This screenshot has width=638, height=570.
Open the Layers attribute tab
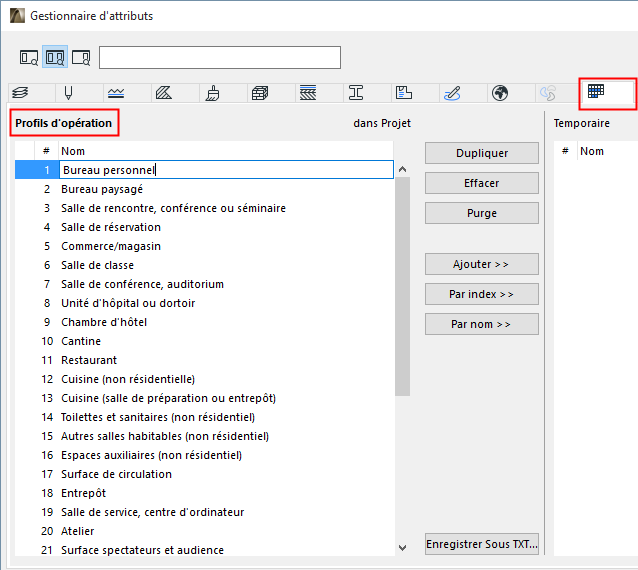pos(32,93)
